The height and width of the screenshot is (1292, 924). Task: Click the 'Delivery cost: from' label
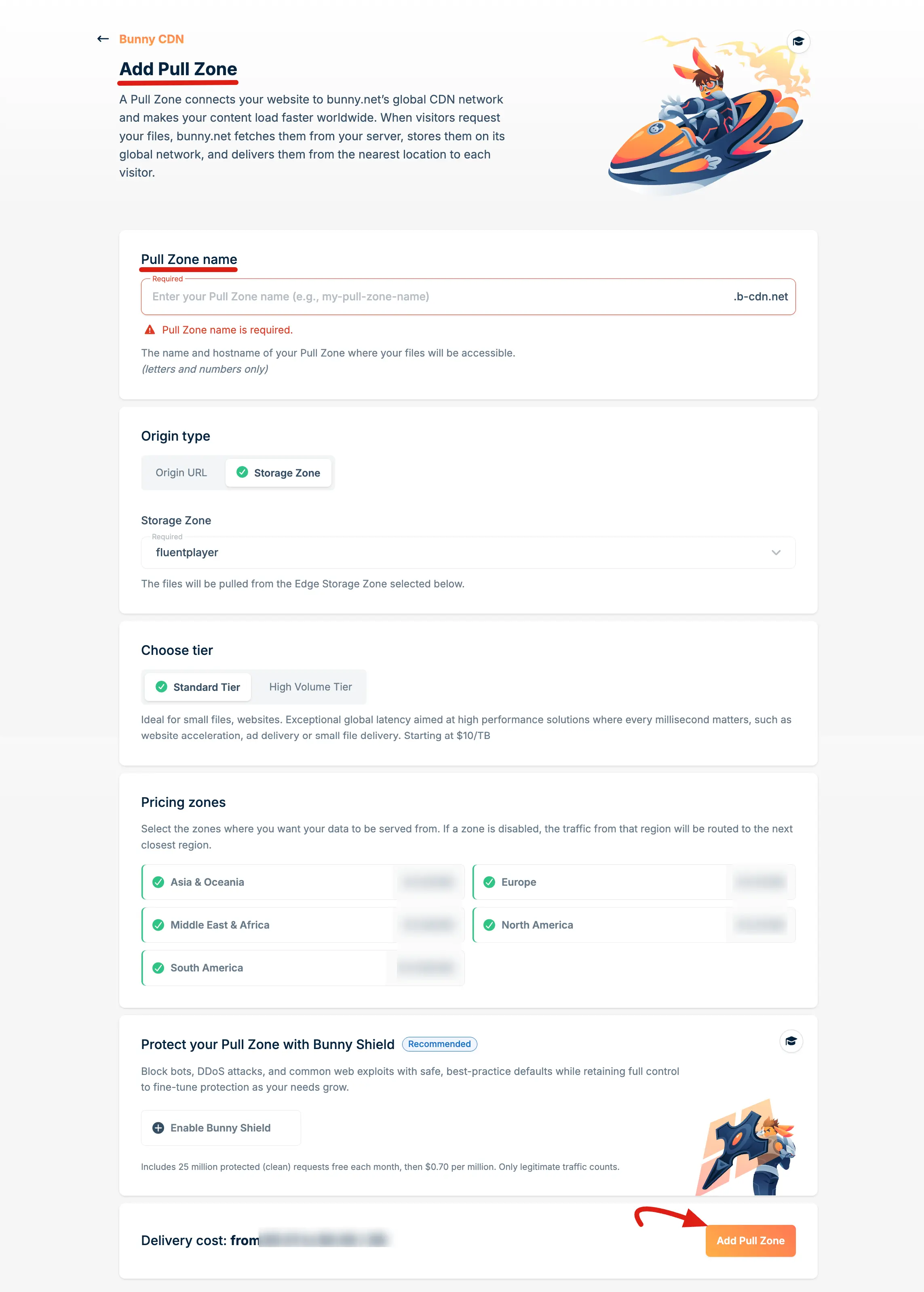click(200, 1240)
